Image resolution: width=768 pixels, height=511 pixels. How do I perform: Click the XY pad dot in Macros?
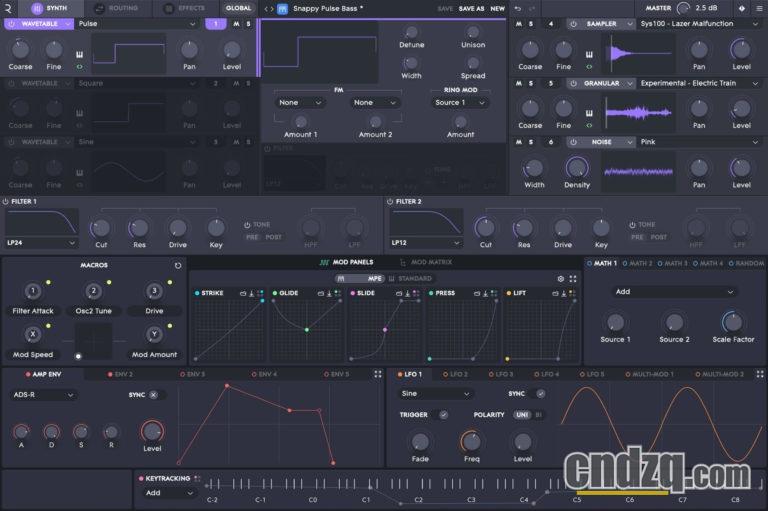pyautogui.click(x=78, y=356)
